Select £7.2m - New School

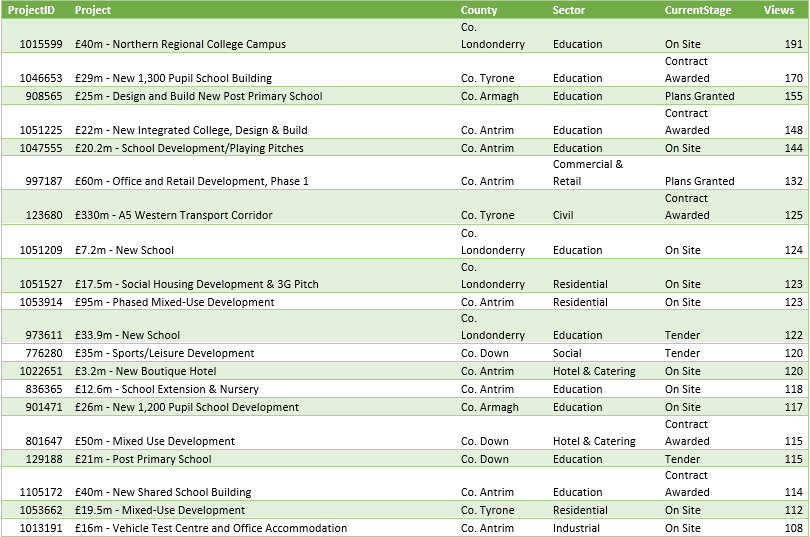click(x=124, y=251)
